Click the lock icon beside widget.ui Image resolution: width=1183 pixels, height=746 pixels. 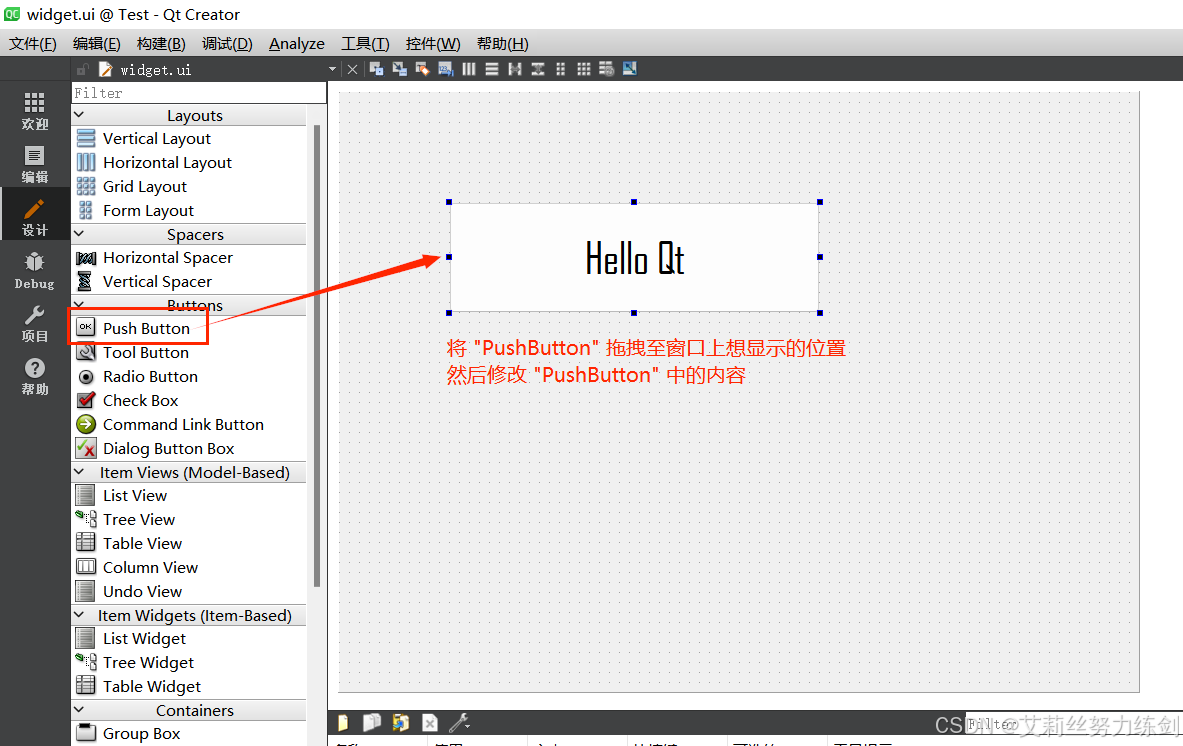pos(83,69)
